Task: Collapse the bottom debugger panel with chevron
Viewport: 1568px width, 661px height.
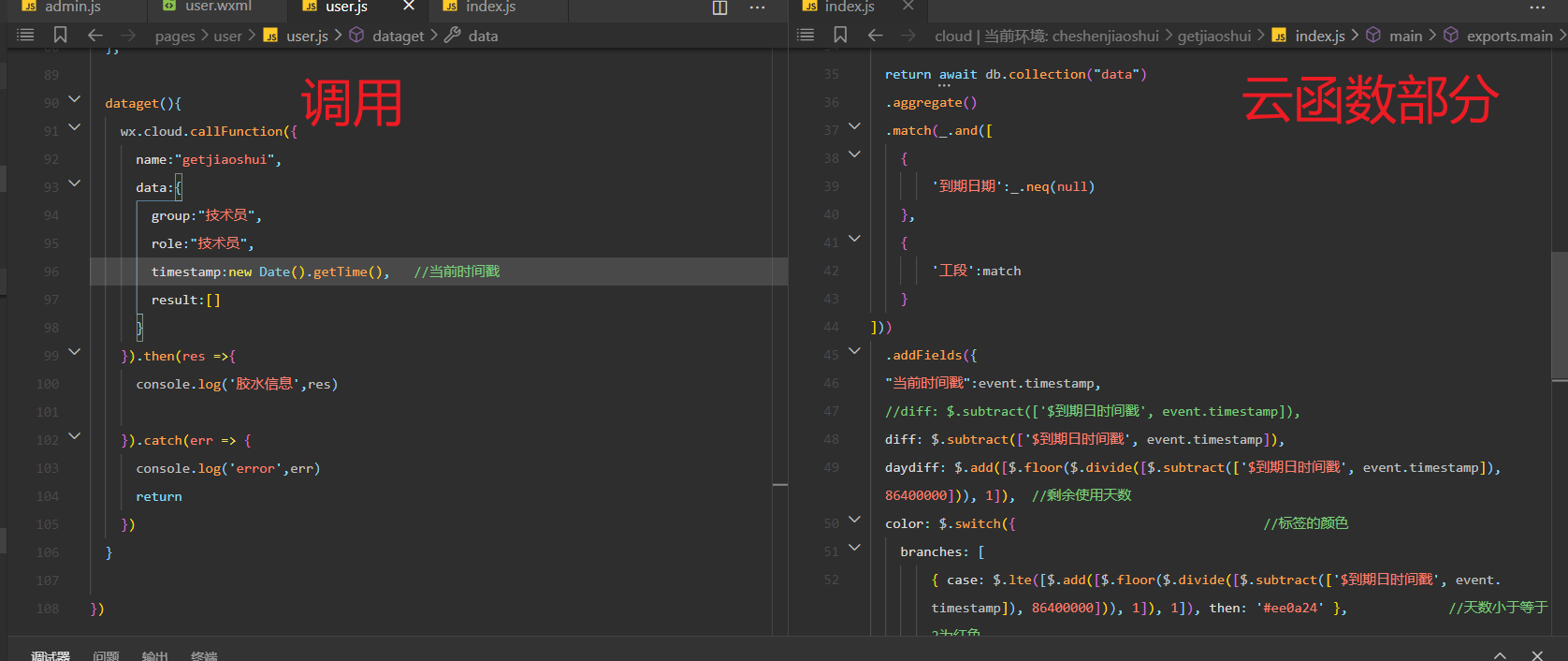Action: 1500,654
